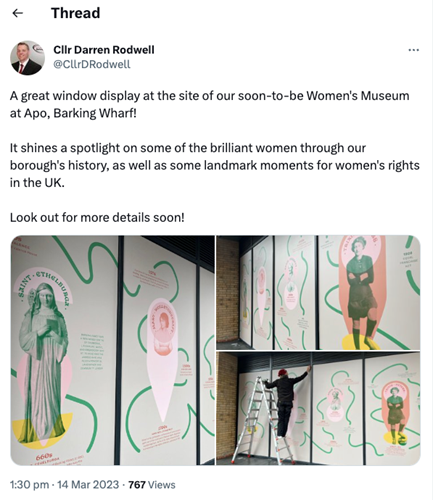Image resolution: width=433 pixels, height=500 pixels.
Task: Click the man standing on the ladder
Action: click(x=287, y=402)
